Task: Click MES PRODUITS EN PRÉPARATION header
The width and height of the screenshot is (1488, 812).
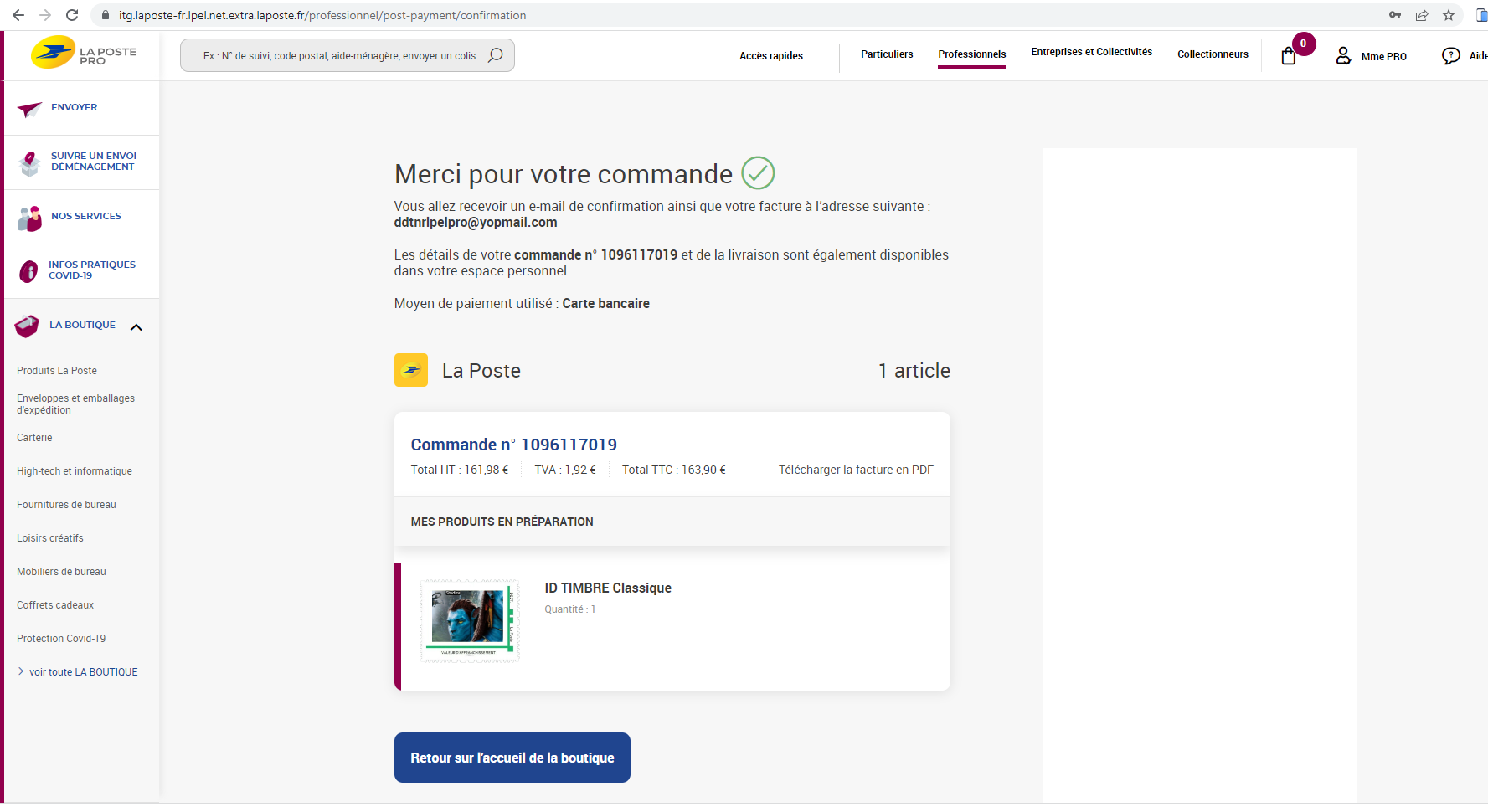Action: pos(502,522)
